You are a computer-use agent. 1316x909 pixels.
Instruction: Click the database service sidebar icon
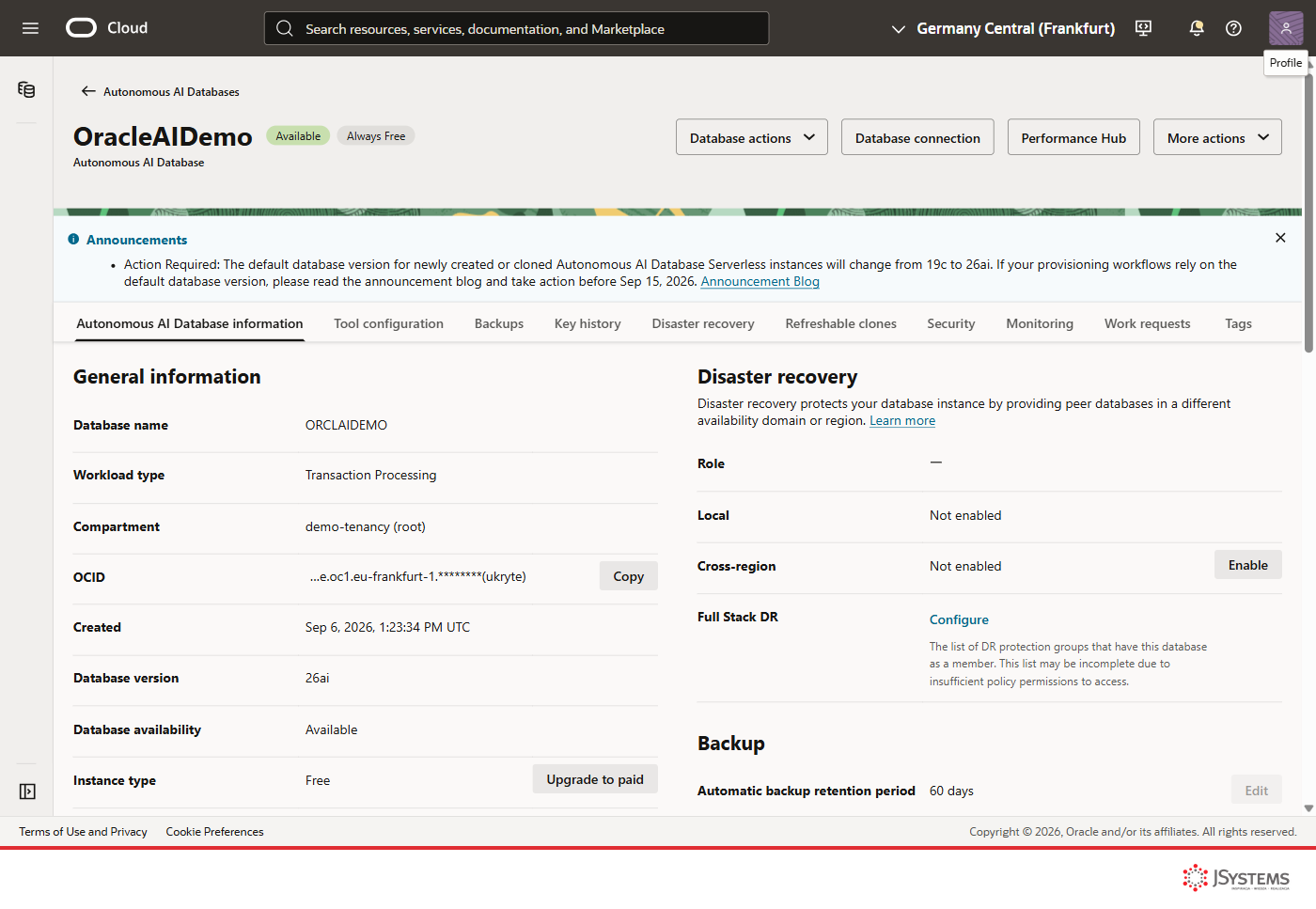click(x=26, y=89)
